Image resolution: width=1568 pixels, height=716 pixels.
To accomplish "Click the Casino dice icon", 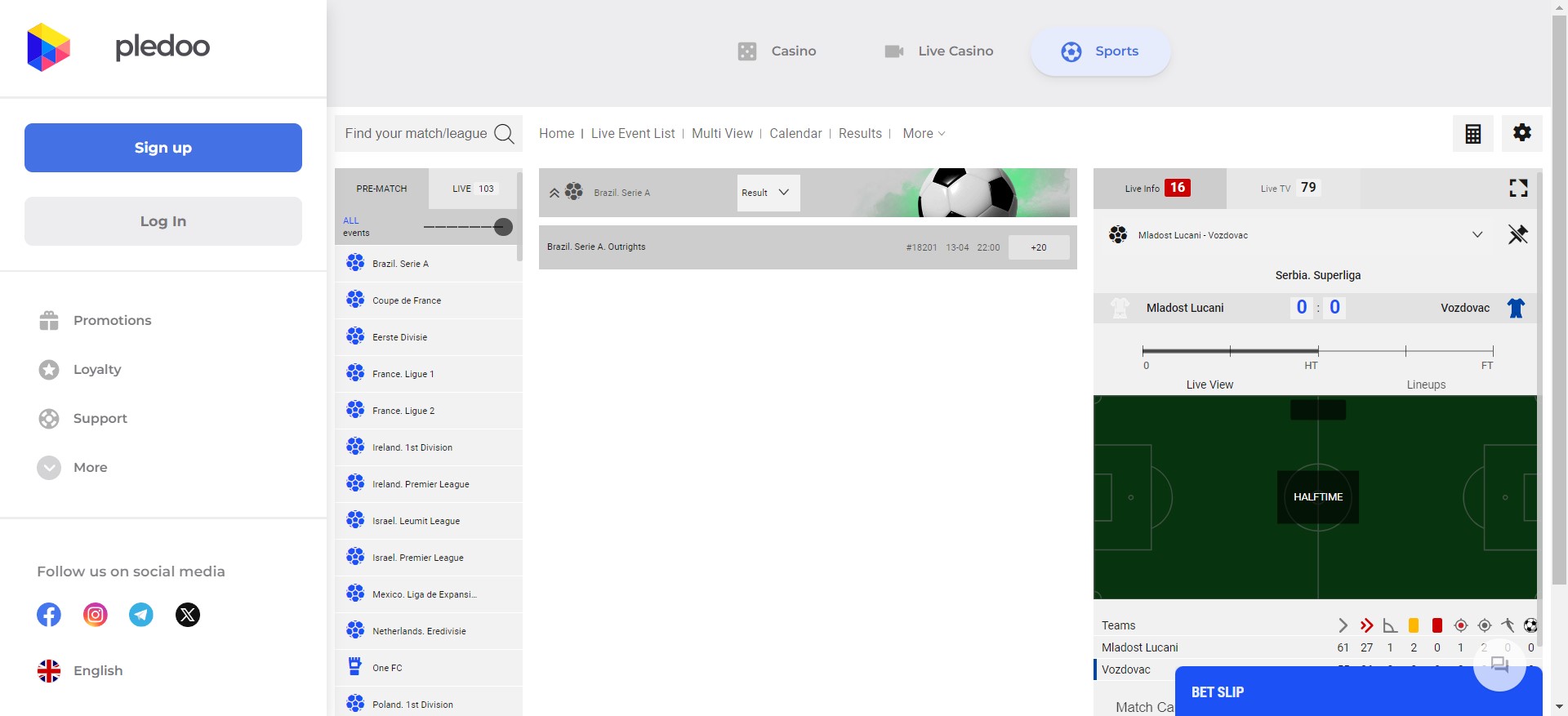I will (x=747, y=51).
